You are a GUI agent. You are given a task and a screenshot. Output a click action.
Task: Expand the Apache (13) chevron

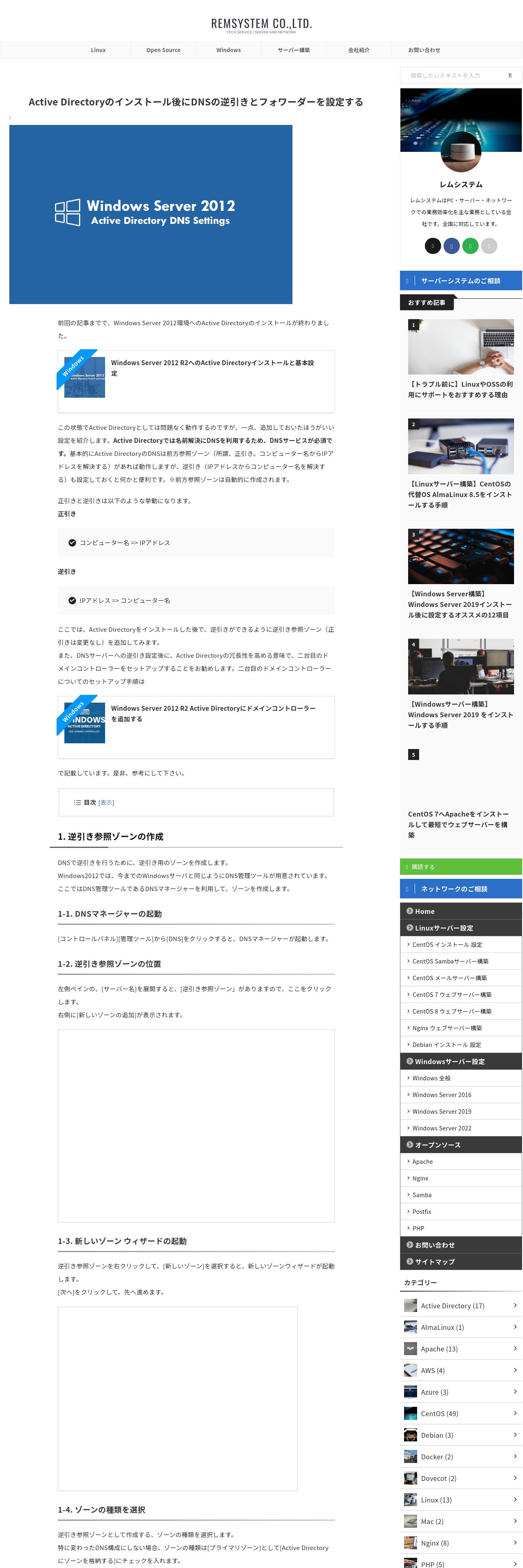pos(515,1349)
